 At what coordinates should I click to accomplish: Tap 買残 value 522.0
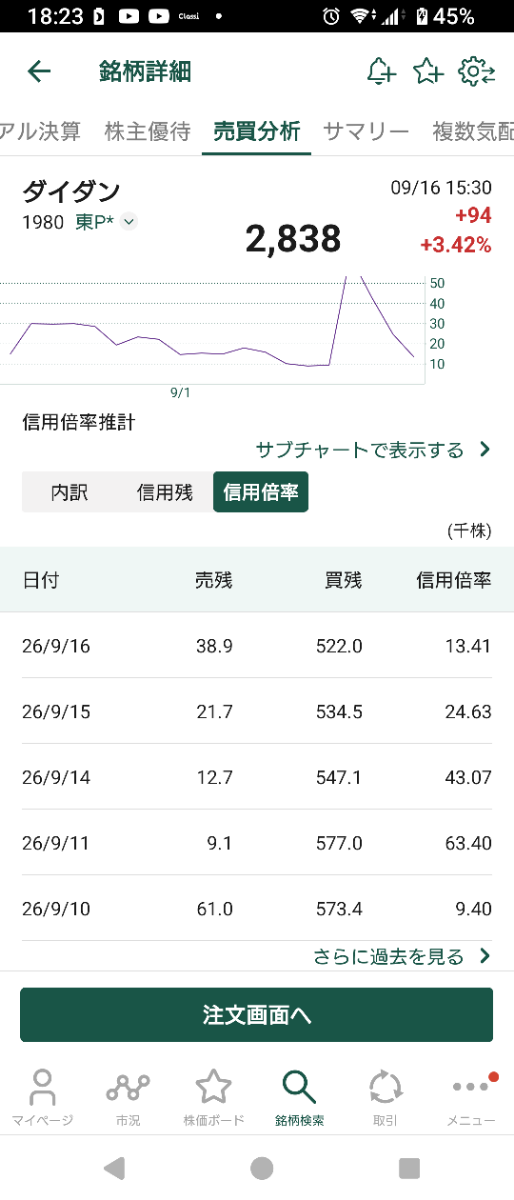click(339, 646)
